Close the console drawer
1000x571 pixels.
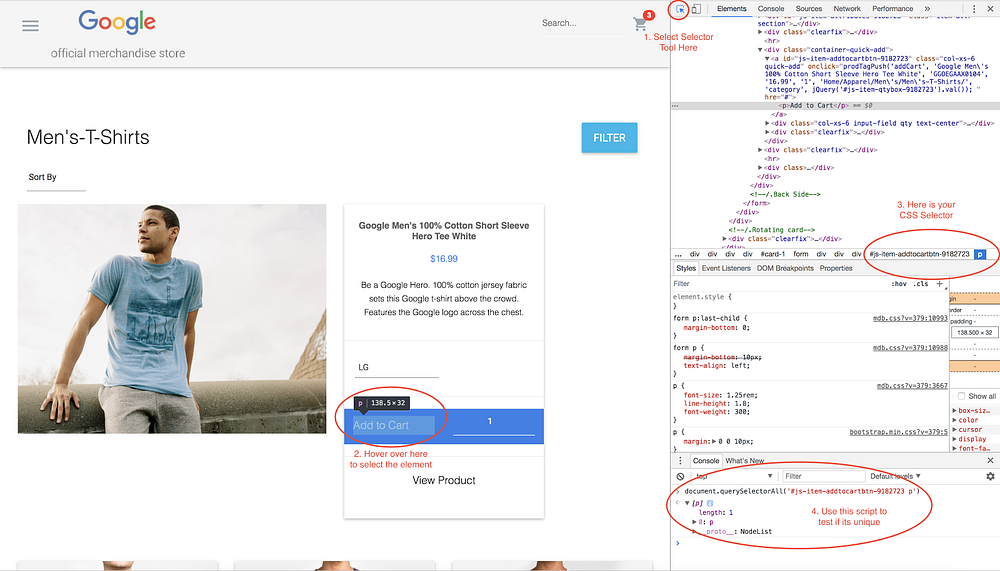point(990,461)
